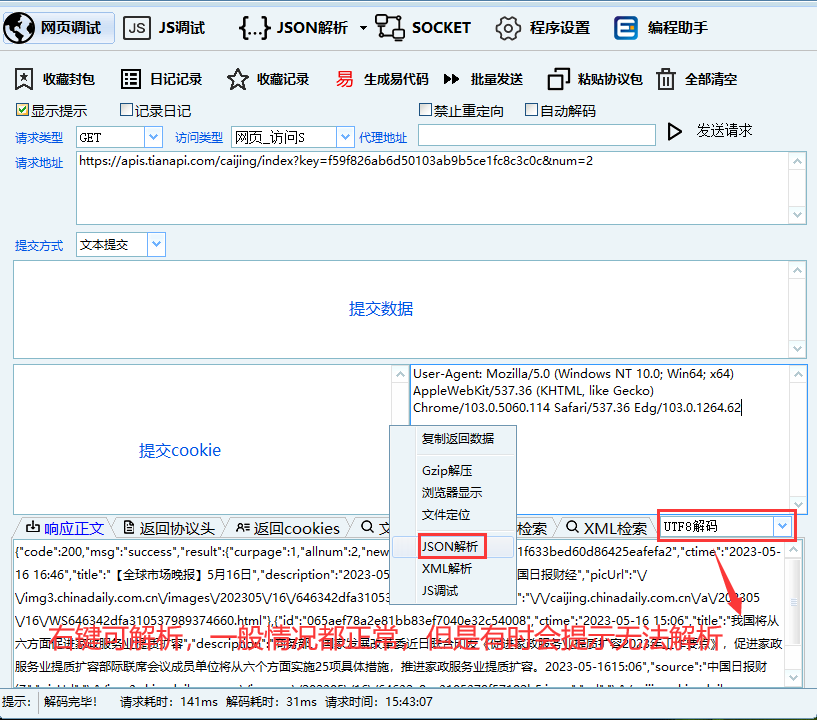Open the UTF8解码 encoding dropdown
The width and height of the screenshot is (817, 720).
click(782, 526)
